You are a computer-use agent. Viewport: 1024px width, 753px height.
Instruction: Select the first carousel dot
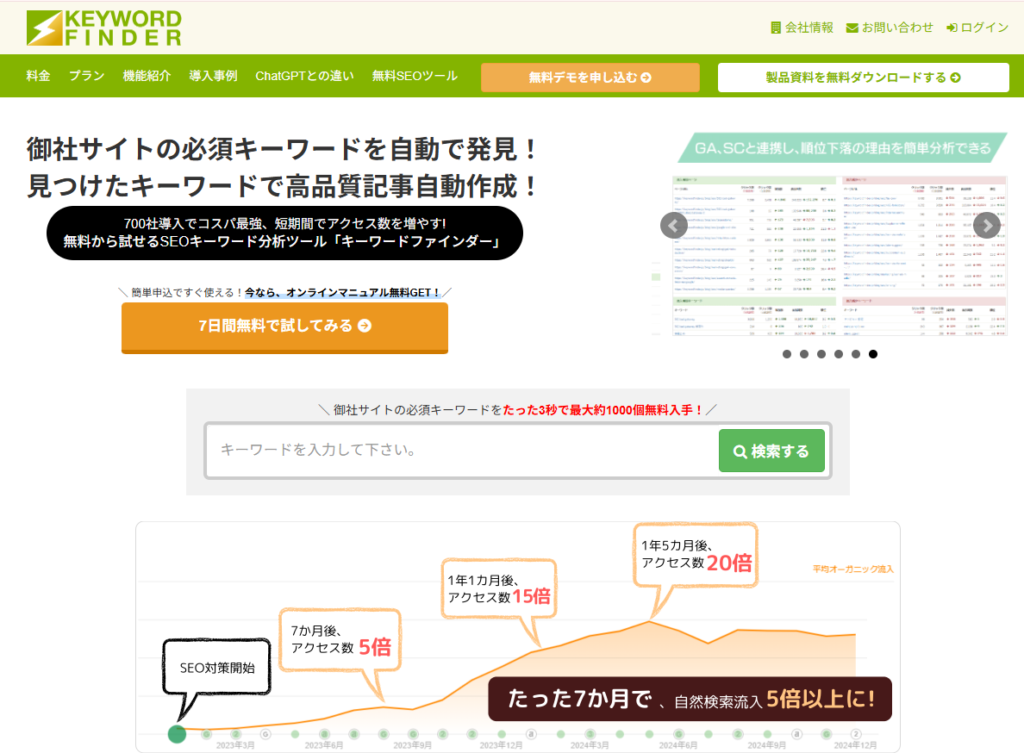(787, 354)
